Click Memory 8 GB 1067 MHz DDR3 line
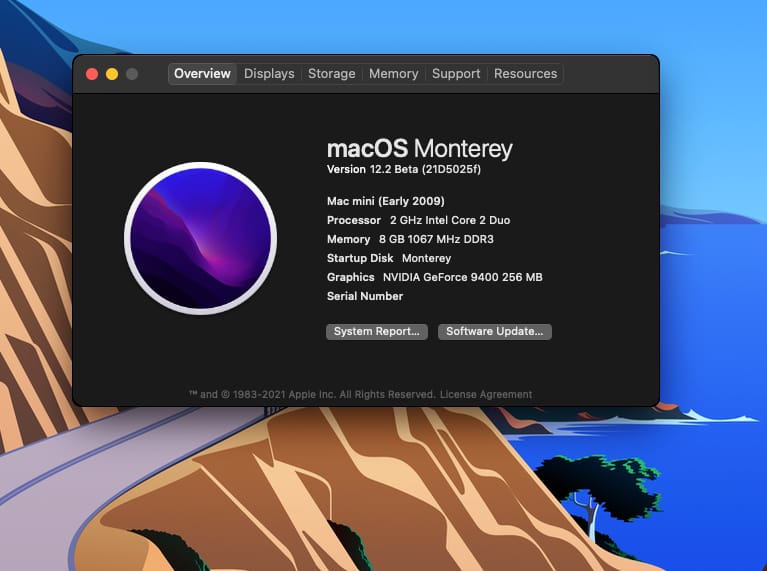Image resolution: width=767 pixels, height=571 pixels. pyautogui.click(x=410, y=239)
